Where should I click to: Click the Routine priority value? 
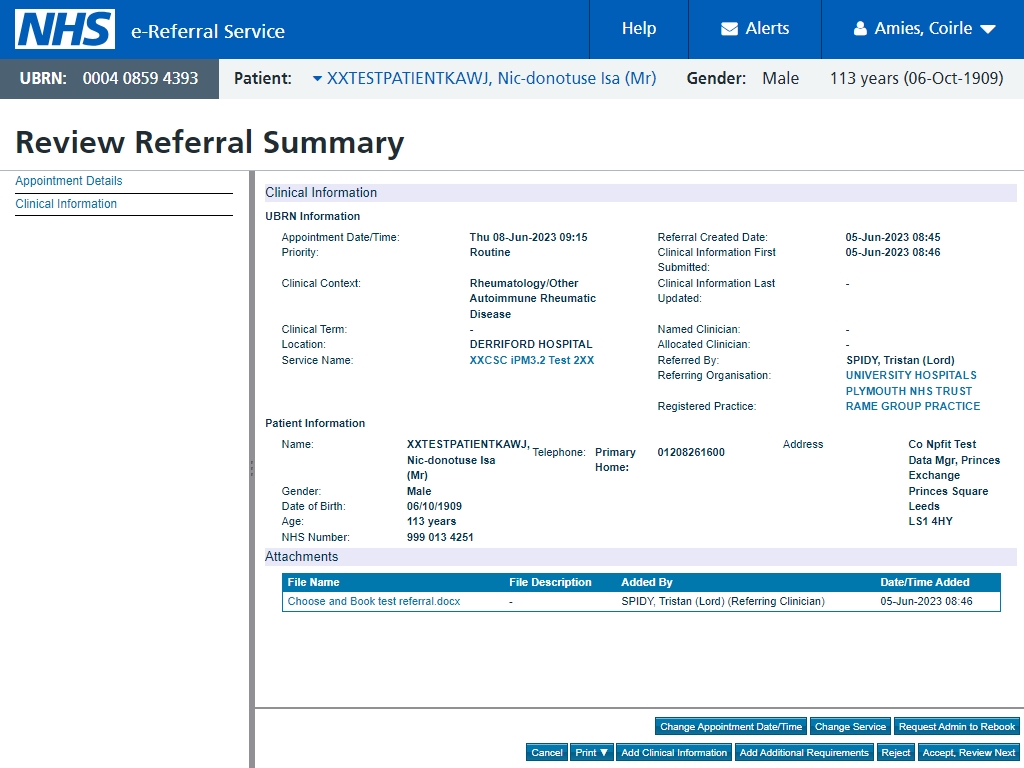[x=490, y=253]
